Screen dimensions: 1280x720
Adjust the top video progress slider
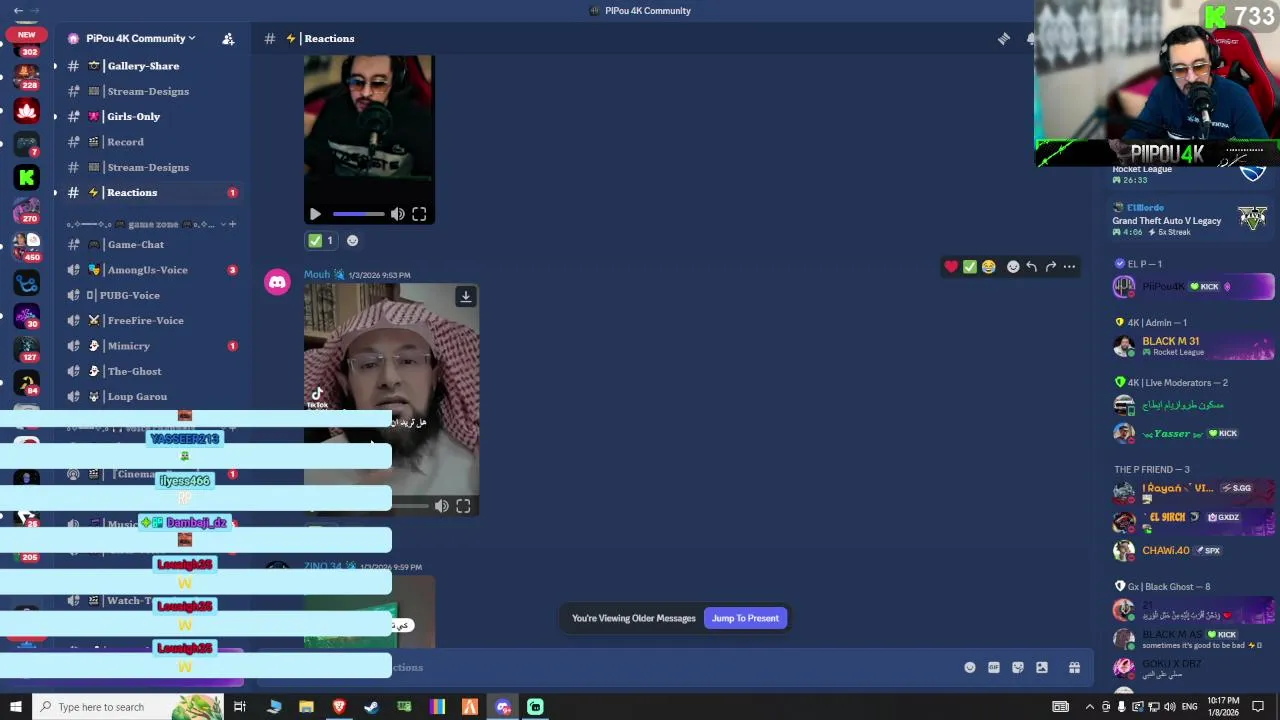358,214
